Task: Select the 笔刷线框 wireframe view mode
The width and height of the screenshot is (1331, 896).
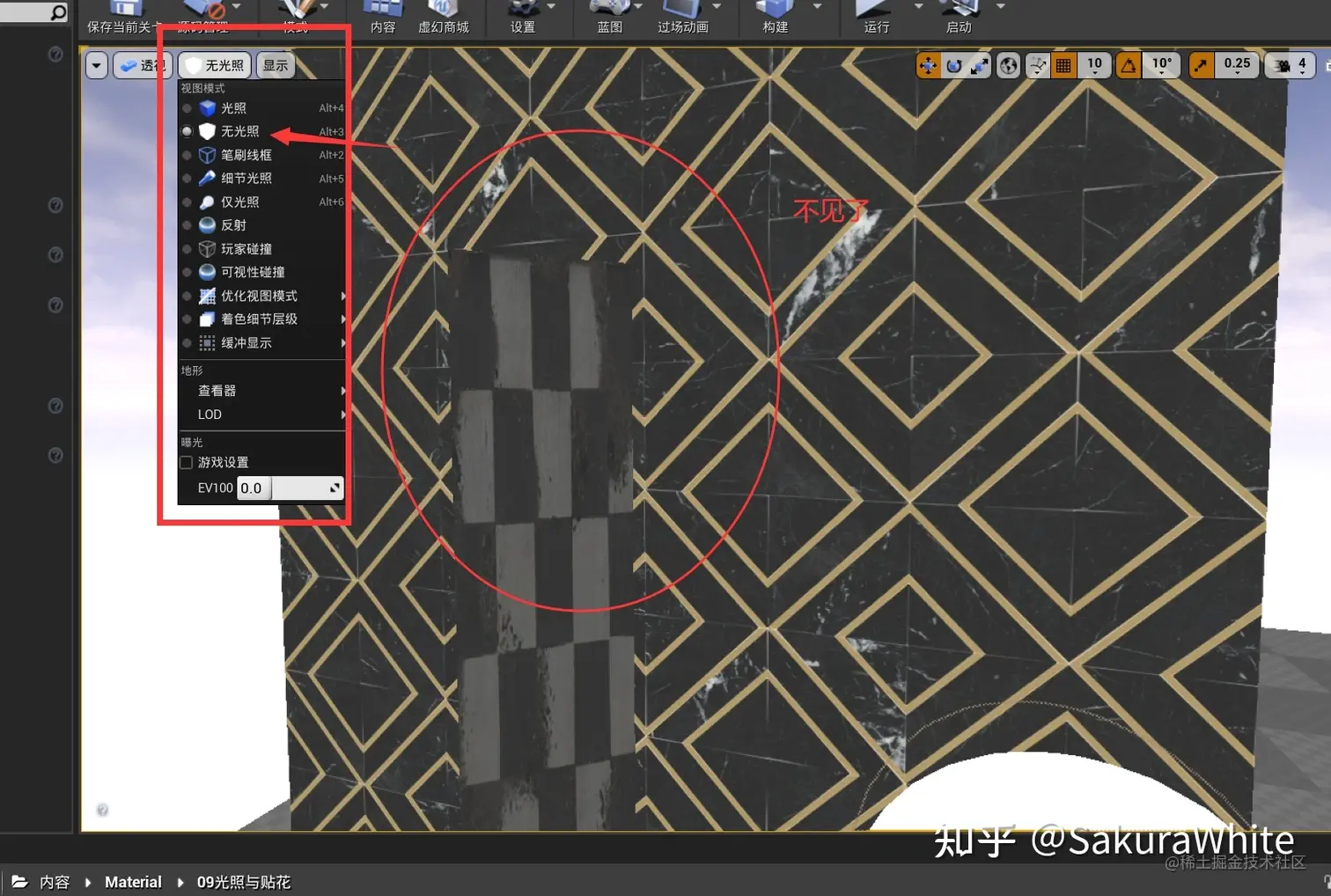Action: 262,155
